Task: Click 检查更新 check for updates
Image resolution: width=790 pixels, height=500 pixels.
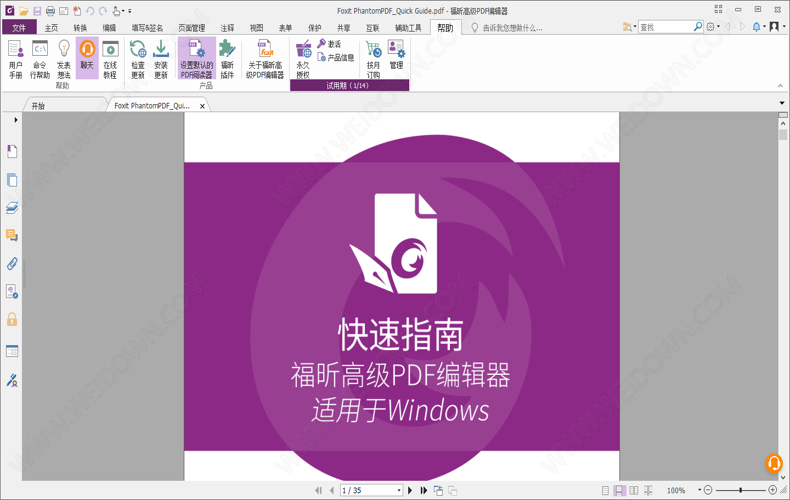Action: [138, 59]
